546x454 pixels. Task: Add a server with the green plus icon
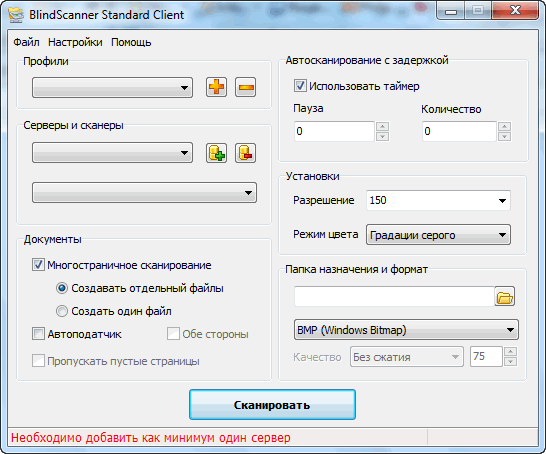tap(216, 153)
